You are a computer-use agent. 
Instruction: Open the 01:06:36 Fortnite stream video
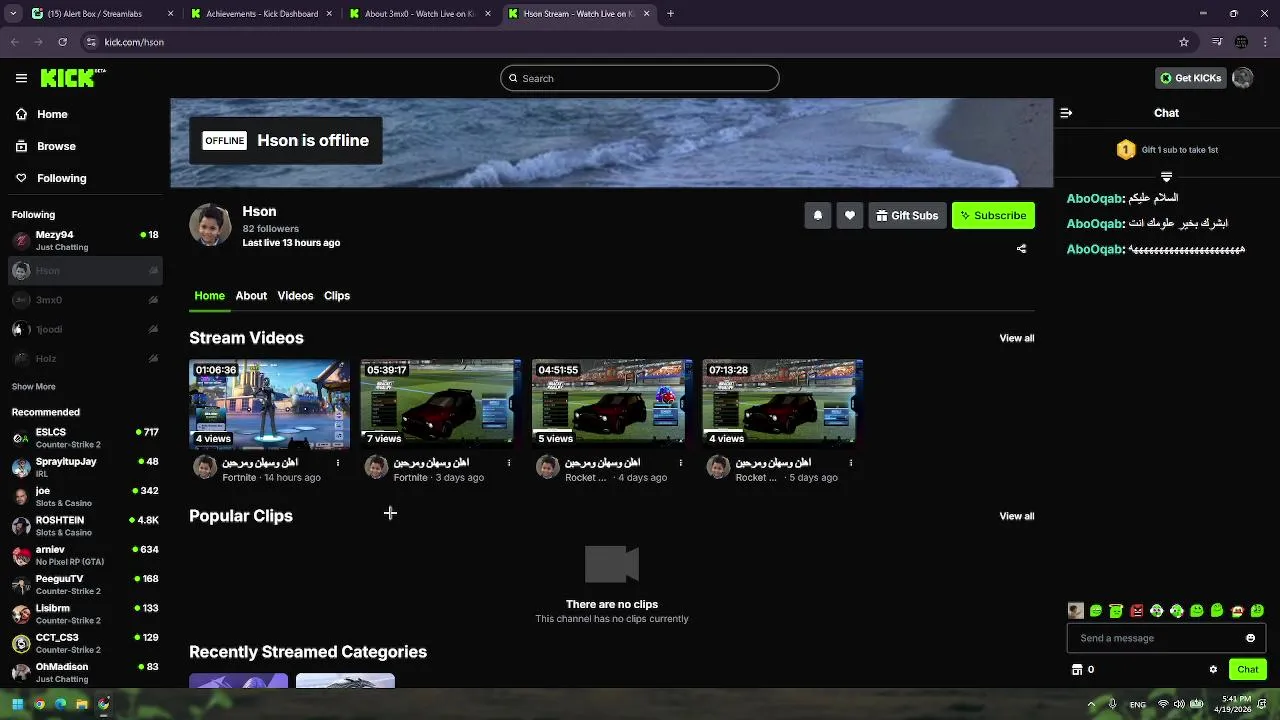pos(270,404)
